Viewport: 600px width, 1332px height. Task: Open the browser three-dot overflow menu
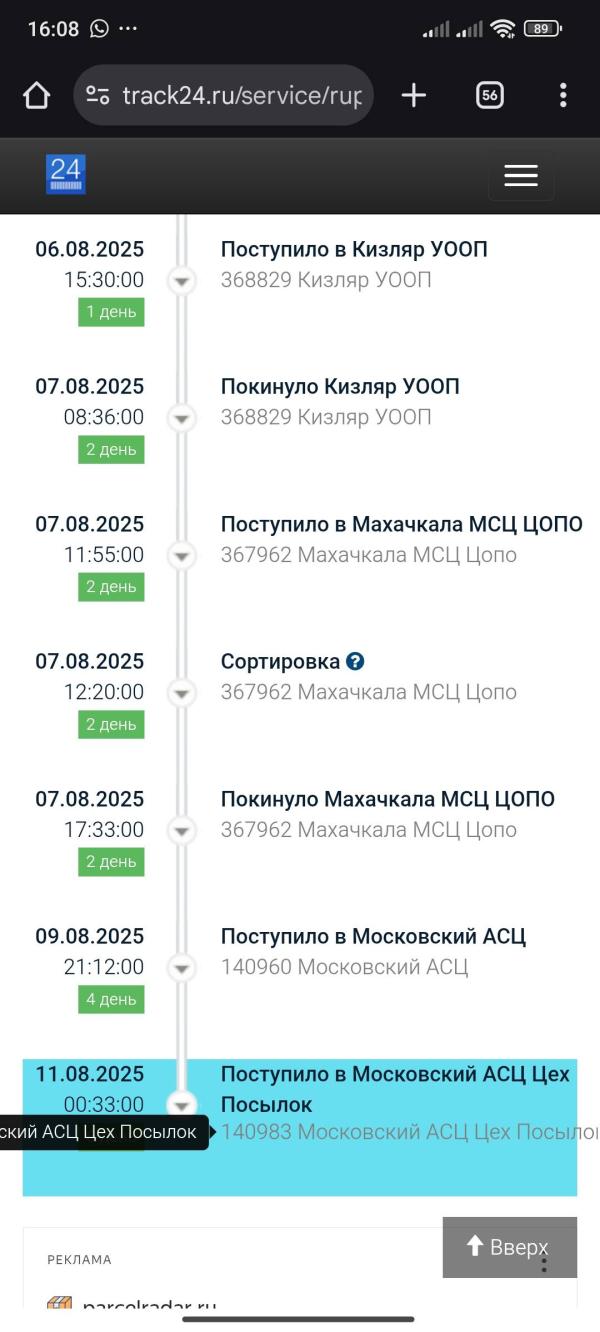(x=563, y=96)
